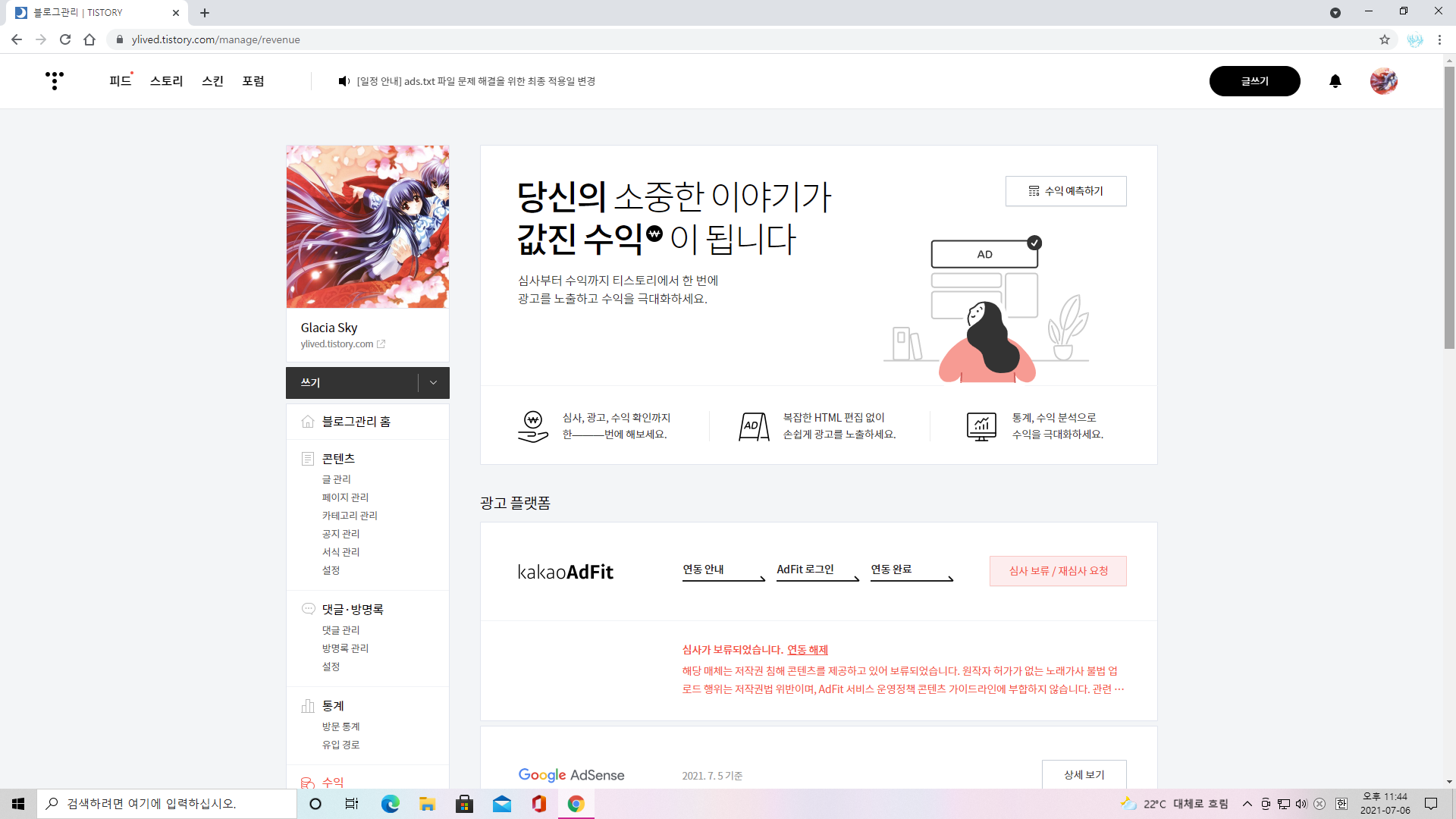Click the 통계 bar chart icon

(308, 706)
